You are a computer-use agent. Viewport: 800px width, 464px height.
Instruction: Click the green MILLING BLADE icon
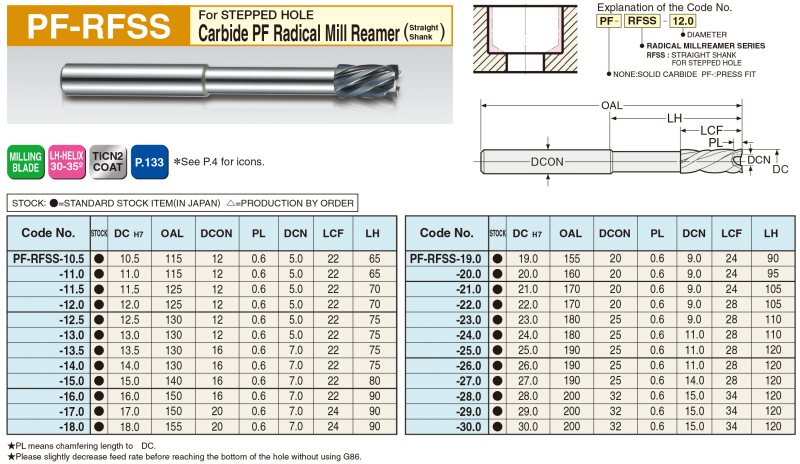pos(24,161)
